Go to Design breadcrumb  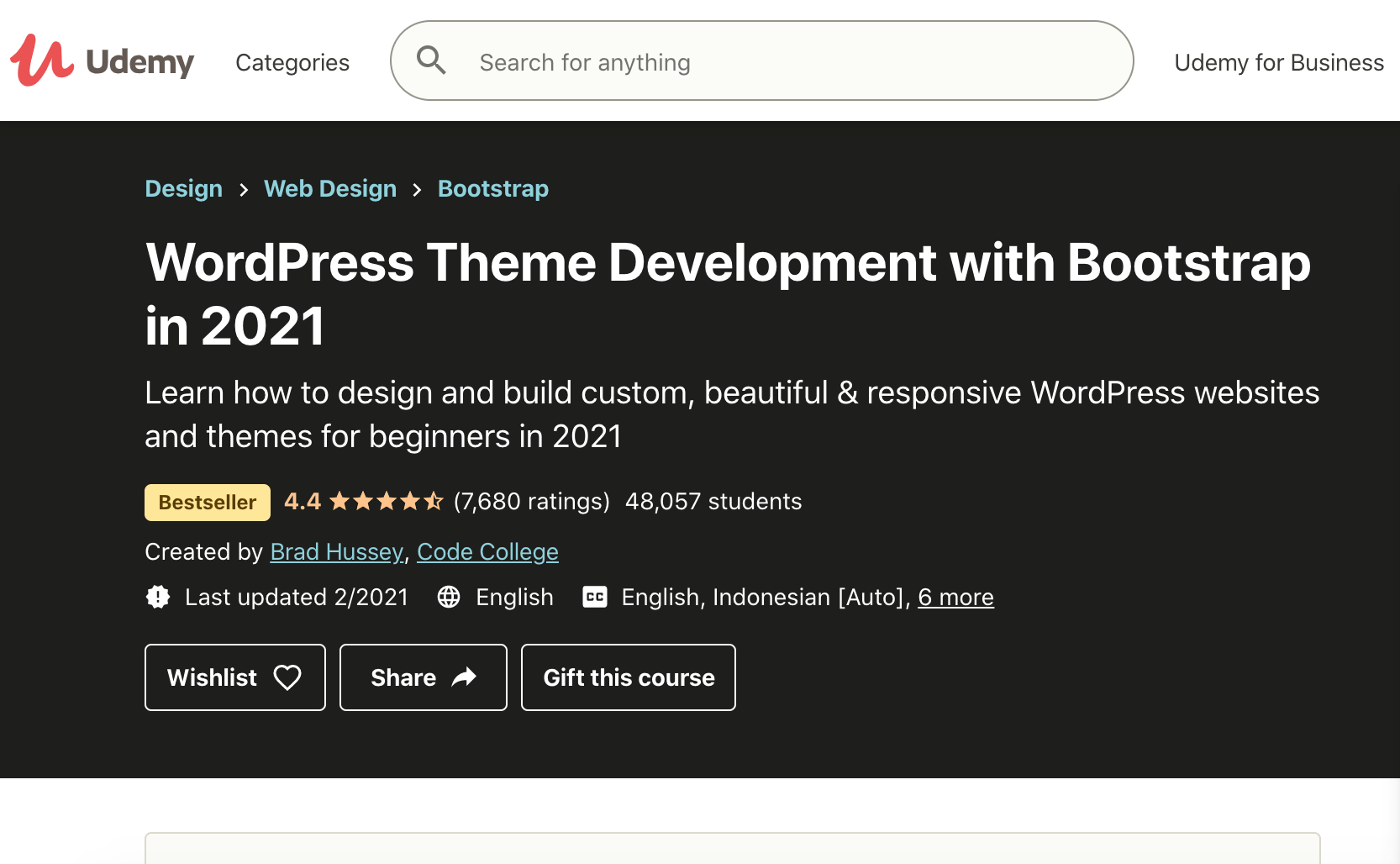pyautogui.click(x=183, y=188)
